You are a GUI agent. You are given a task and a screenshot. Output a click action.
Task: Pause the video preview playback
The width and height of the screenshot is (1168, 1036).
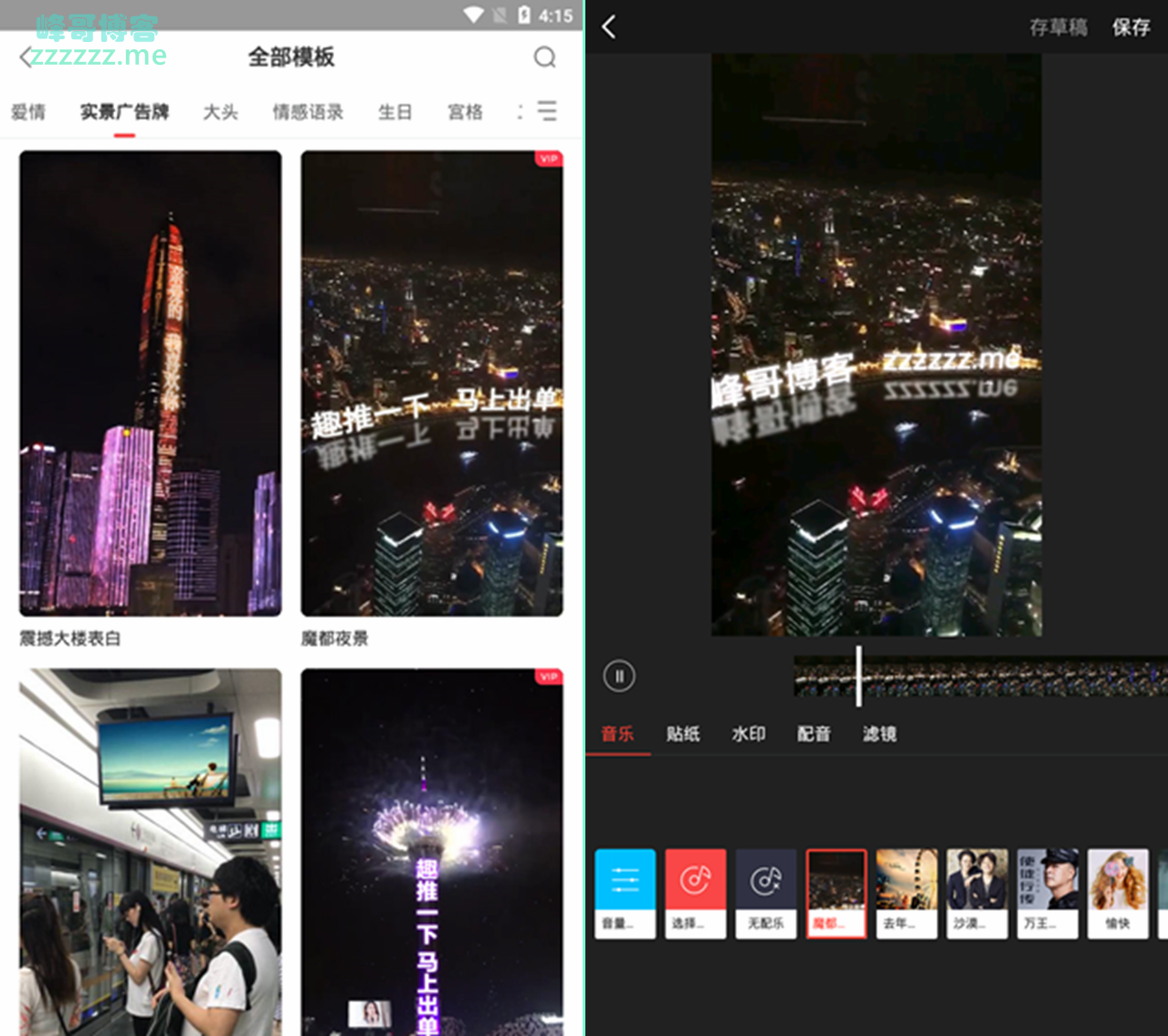[619, 676]
